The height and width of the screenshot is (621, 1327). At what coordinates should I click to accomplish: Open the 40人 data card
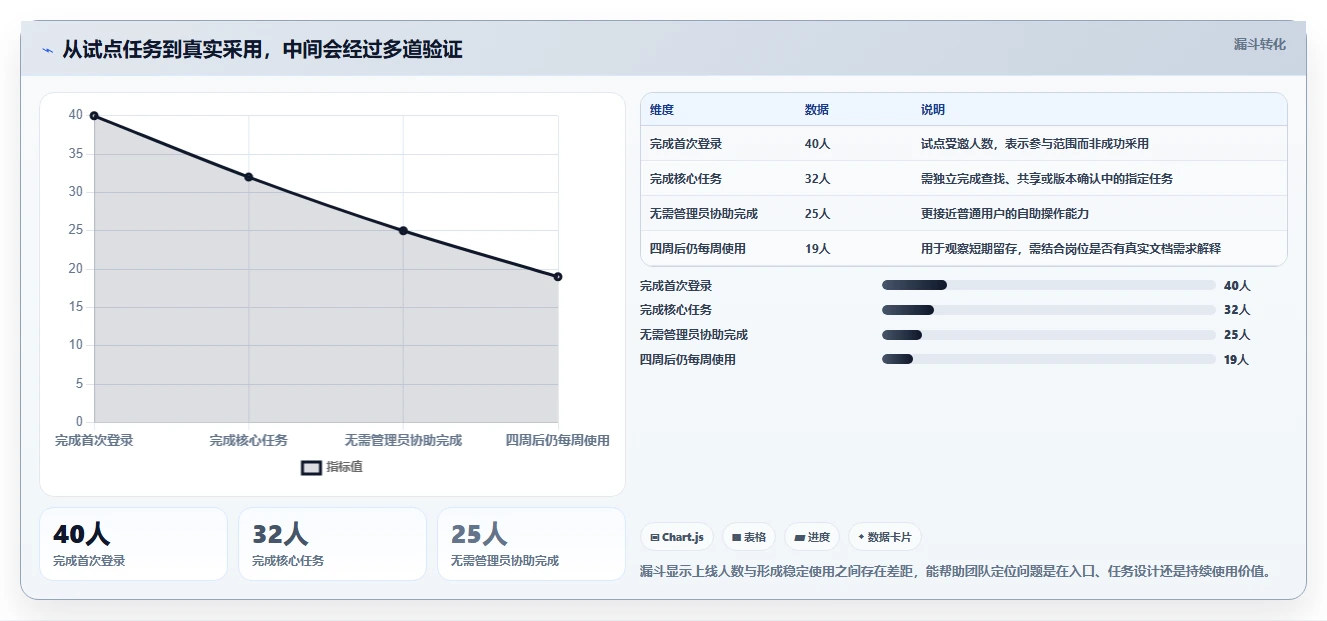tap(133, 544)
